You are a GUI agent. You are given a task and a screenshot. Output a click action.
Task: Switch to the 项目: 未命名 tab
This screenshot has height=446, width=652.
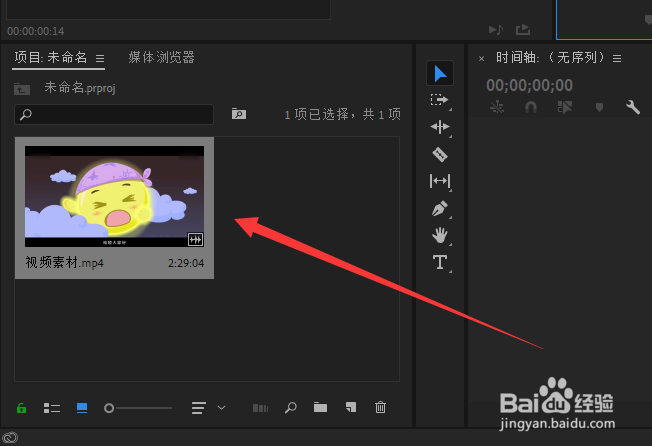pos(51,57)
